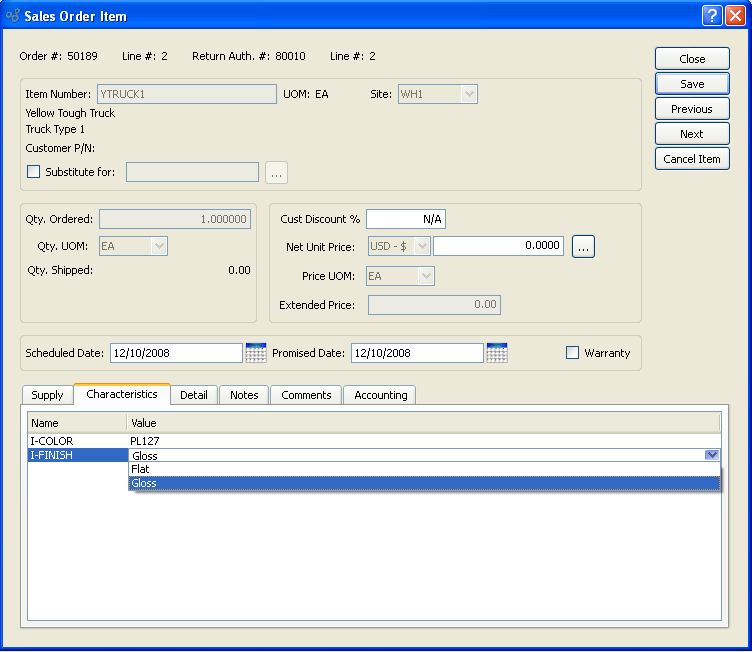
Task: Collapse the I-FINISH value dropdown arrow
Action: point(711,455)
